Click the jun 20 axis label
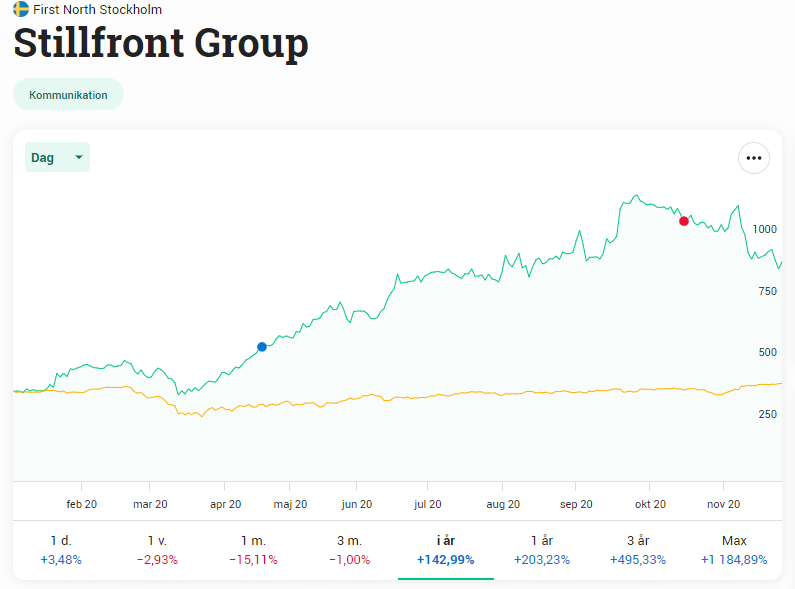 click(x=356, y=505)
